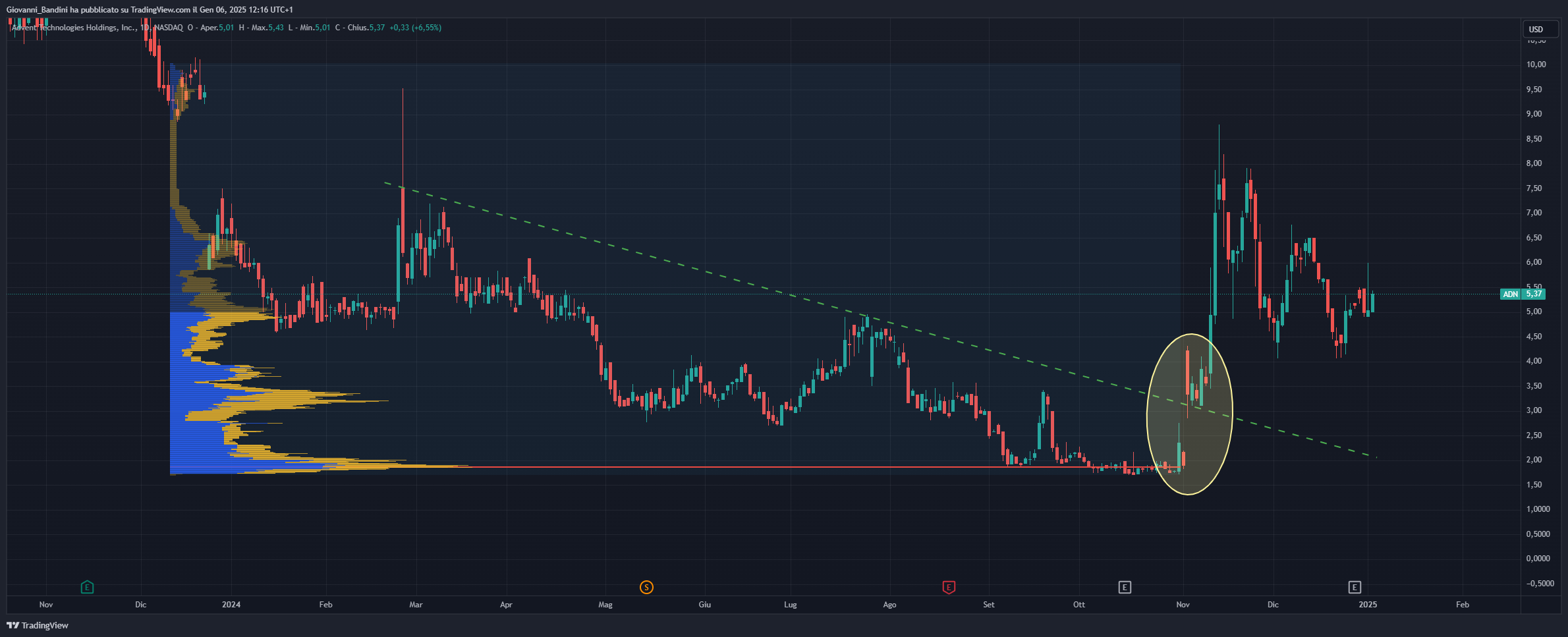The height and width of the screenshot is (637, 1568).
Task: Click the red earnings E marker
Action: tap(949, 587)
